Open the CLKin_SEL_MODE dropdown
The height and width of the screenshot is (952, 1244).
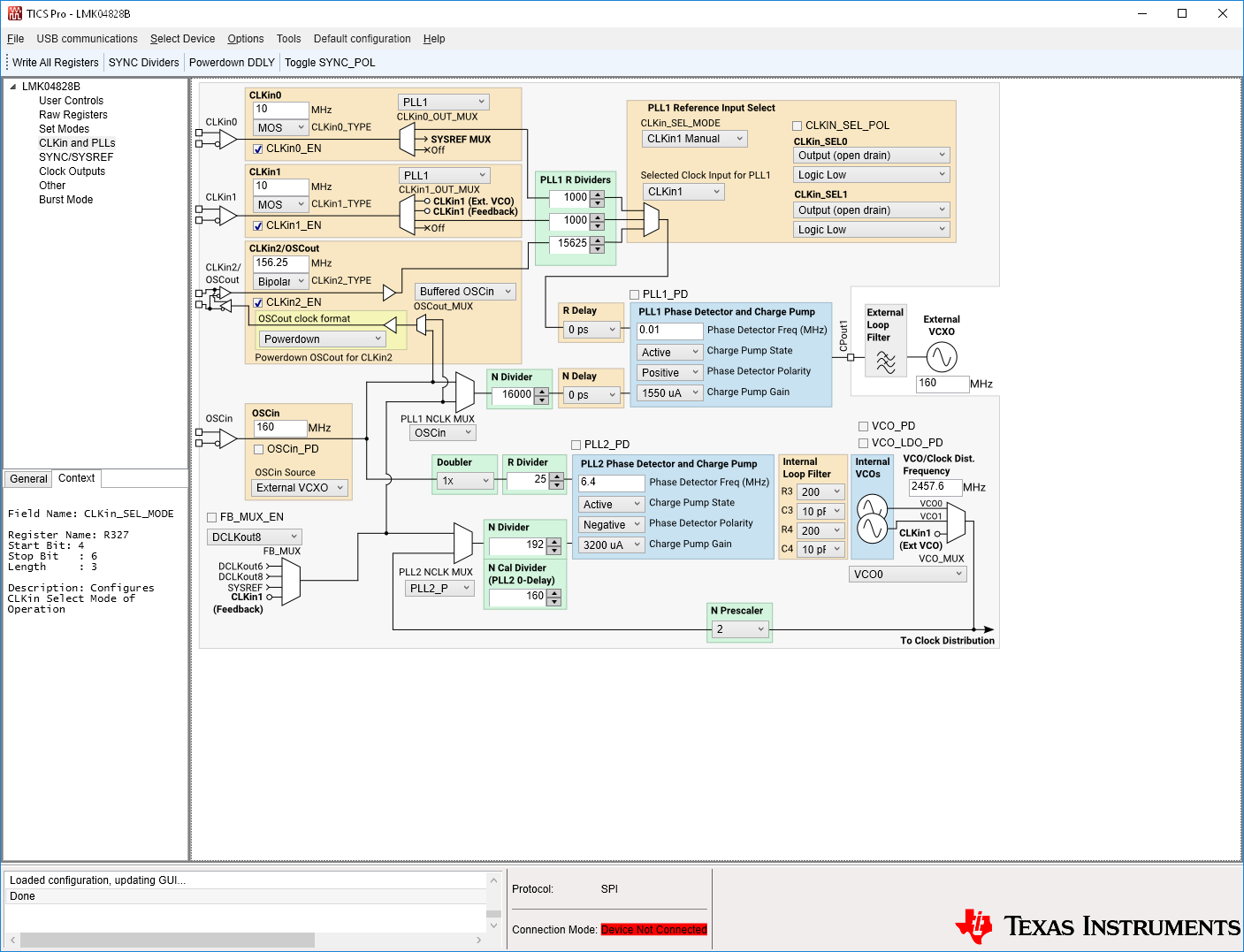tap(695, 139)
